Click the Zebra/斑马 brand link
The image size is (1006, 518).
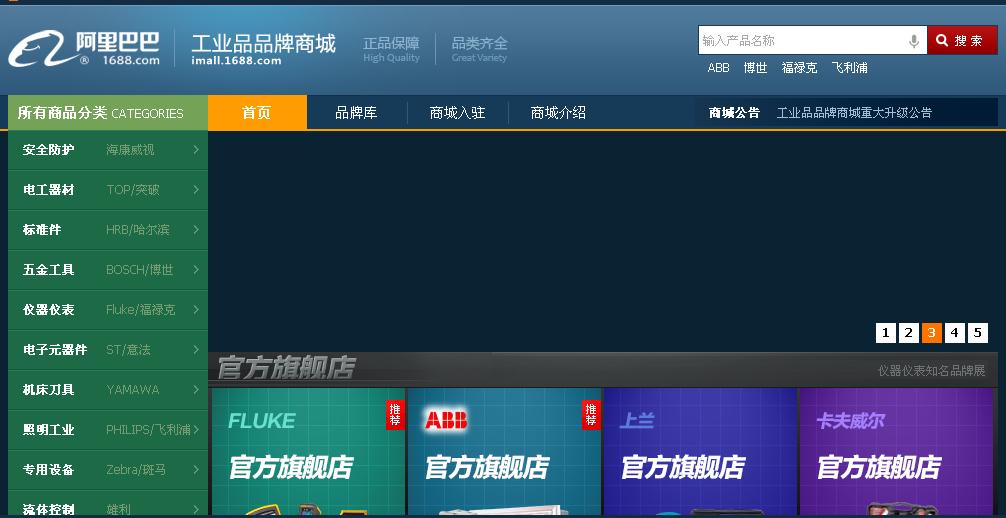pyautogui.click(x=136, y=469)
